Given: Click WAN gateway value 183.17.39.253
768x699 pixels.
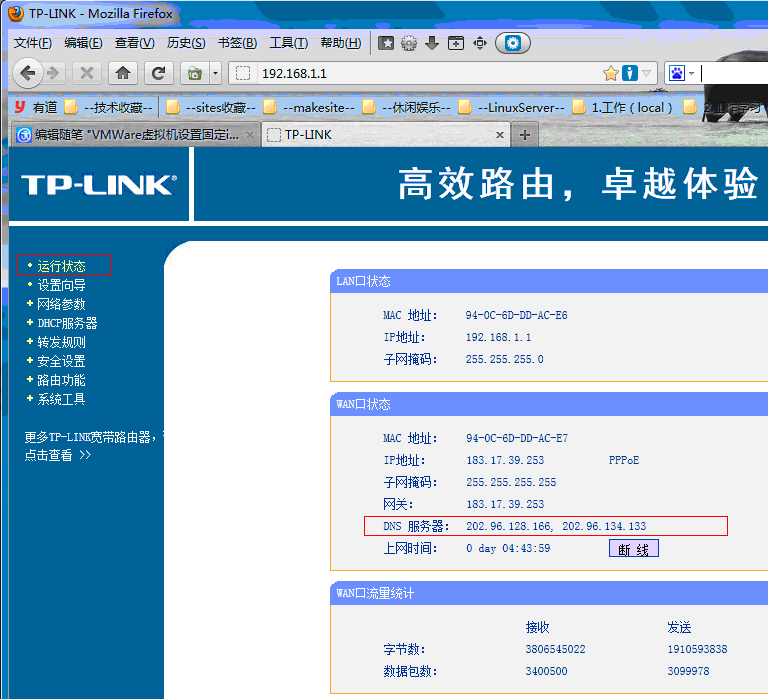Looking at the screenshot, I should [x=505, y=504].
